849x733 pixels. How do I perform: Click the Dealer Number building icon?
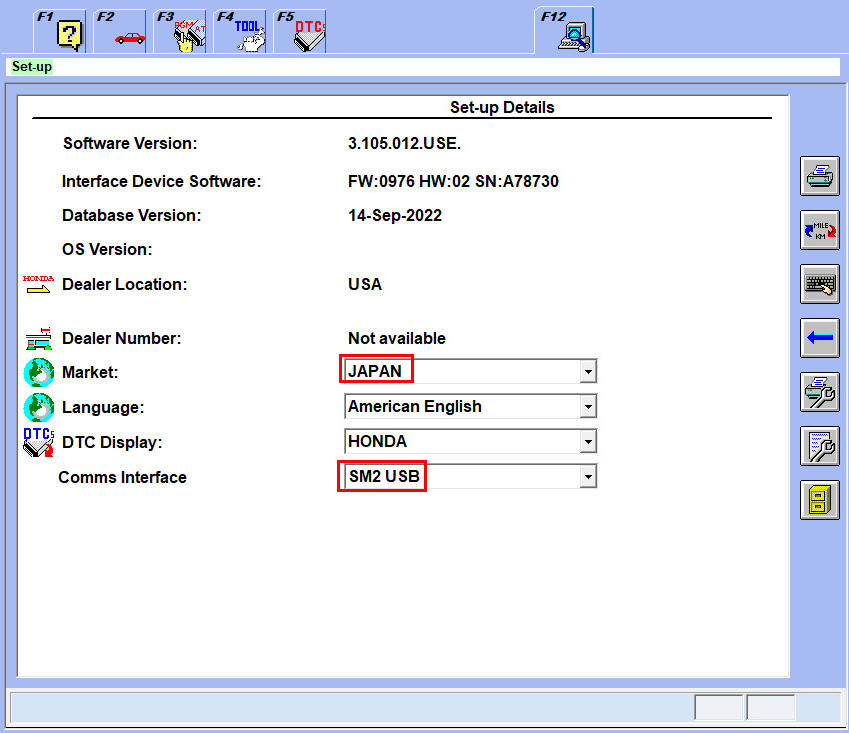(x=38, y=338)
